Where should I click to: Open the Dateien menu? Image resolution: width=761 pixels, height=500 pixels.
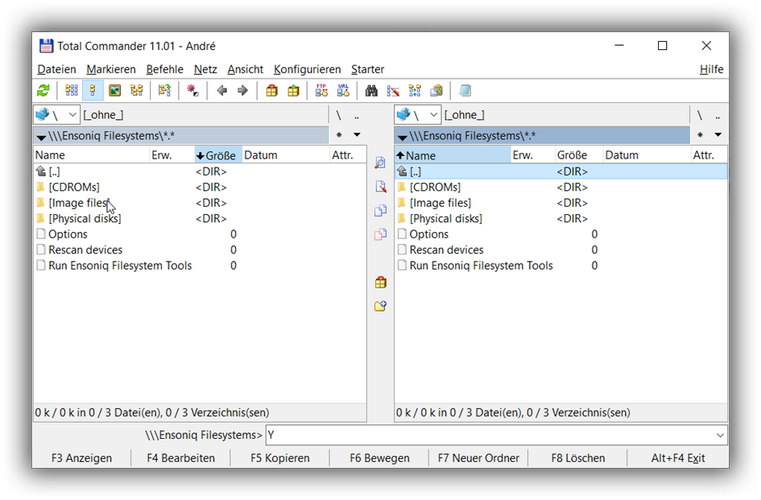coord(57,69)
